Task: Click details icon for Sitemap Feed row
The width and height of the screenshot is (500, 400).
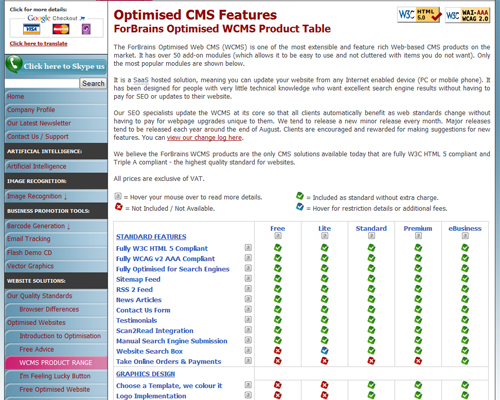Action: (x=248, y=279)
